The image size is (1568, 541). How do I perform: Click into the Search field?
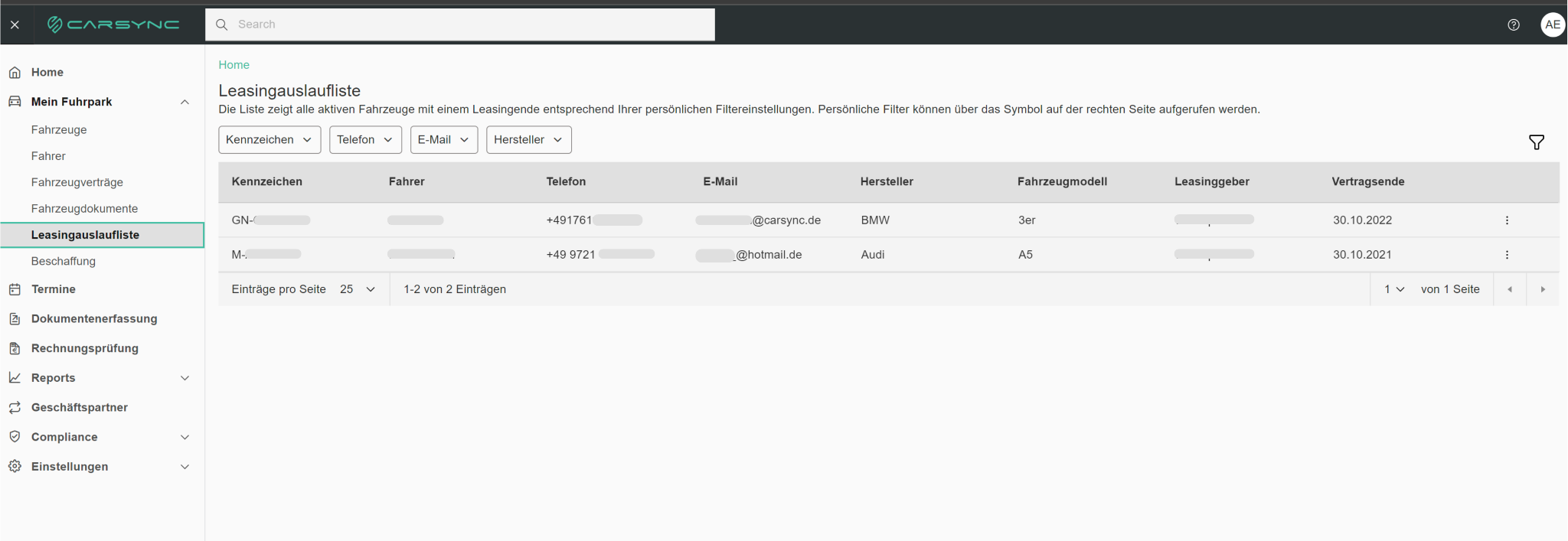click(460, 24)
